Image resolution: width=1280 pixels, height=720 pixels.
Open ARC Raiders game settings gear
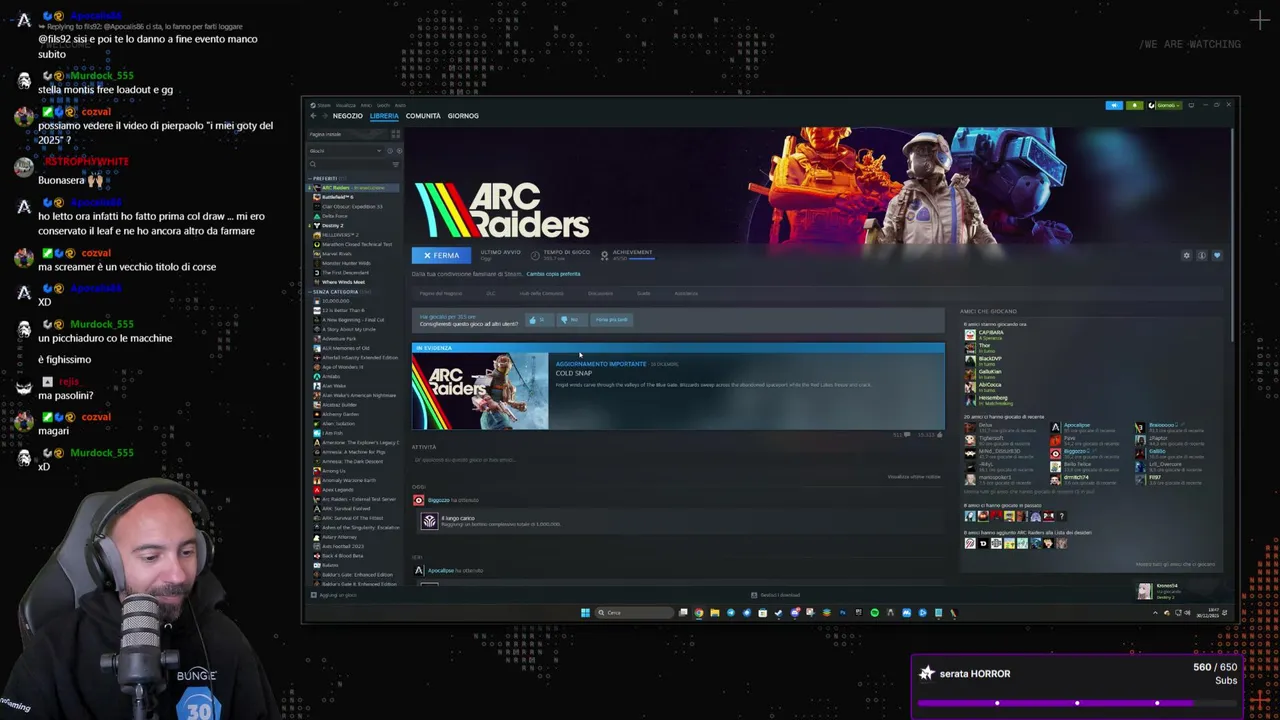pos(1187,256)
